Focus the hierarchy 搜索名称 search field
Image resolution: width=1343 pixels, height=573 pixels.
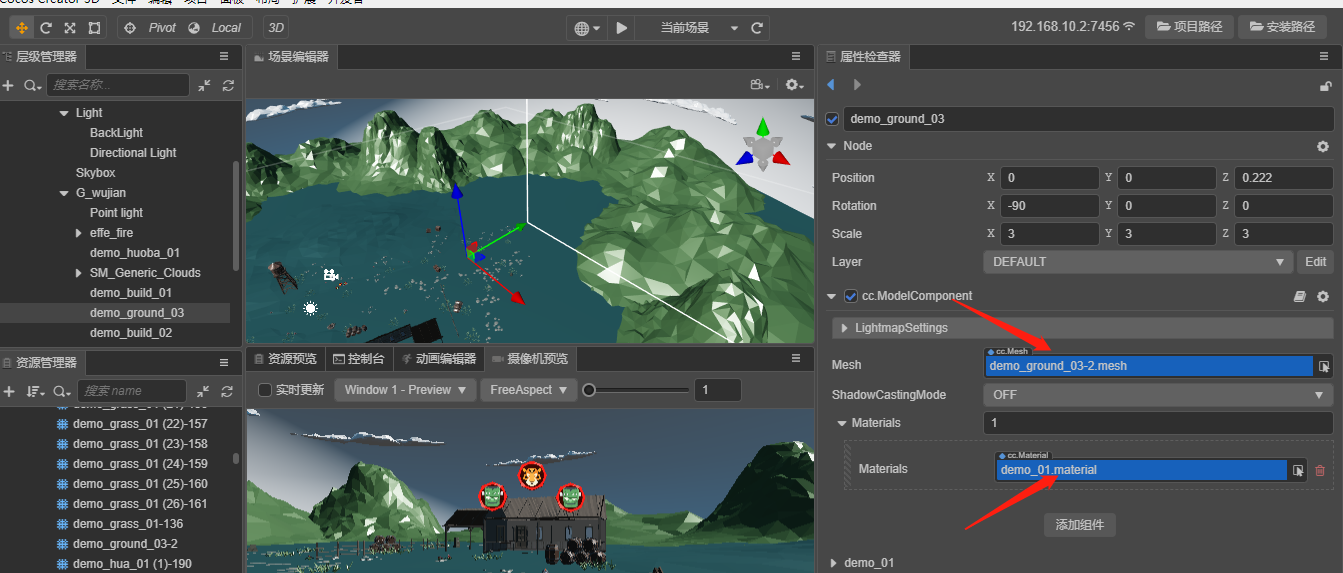(117, 86)
